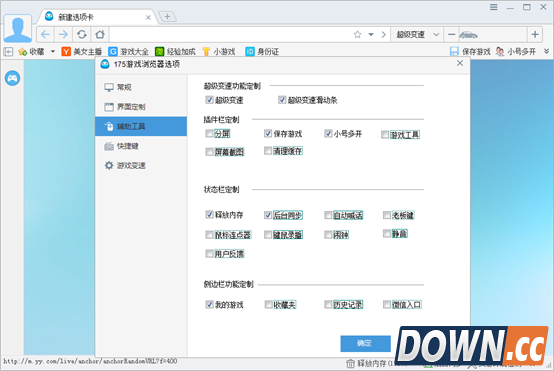Click the user avatar icon
This screenshot has height=371, width=554.
click(18, 29)
